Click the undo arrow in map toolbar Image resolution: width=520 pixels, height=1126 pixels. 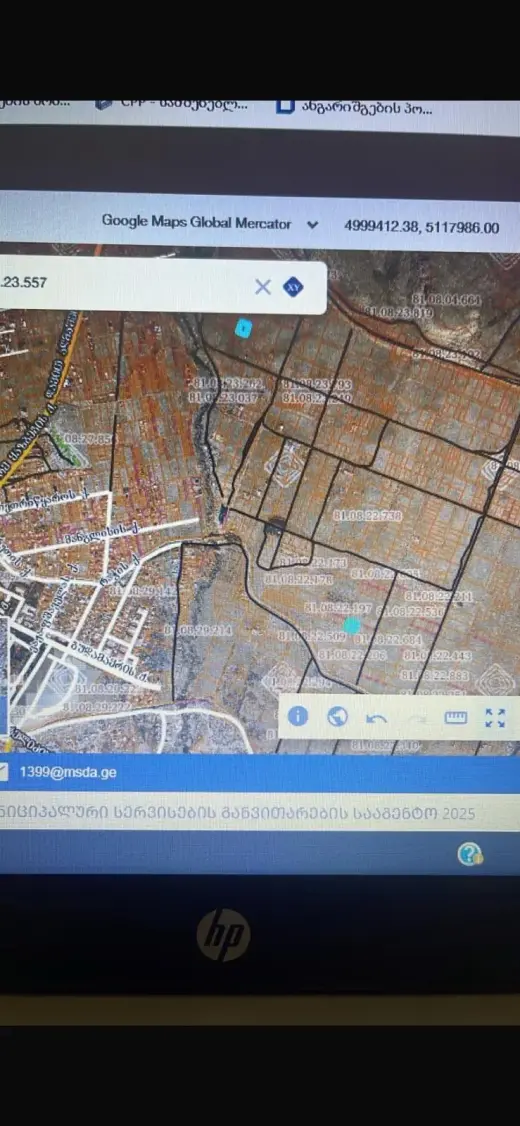(376, 718)
